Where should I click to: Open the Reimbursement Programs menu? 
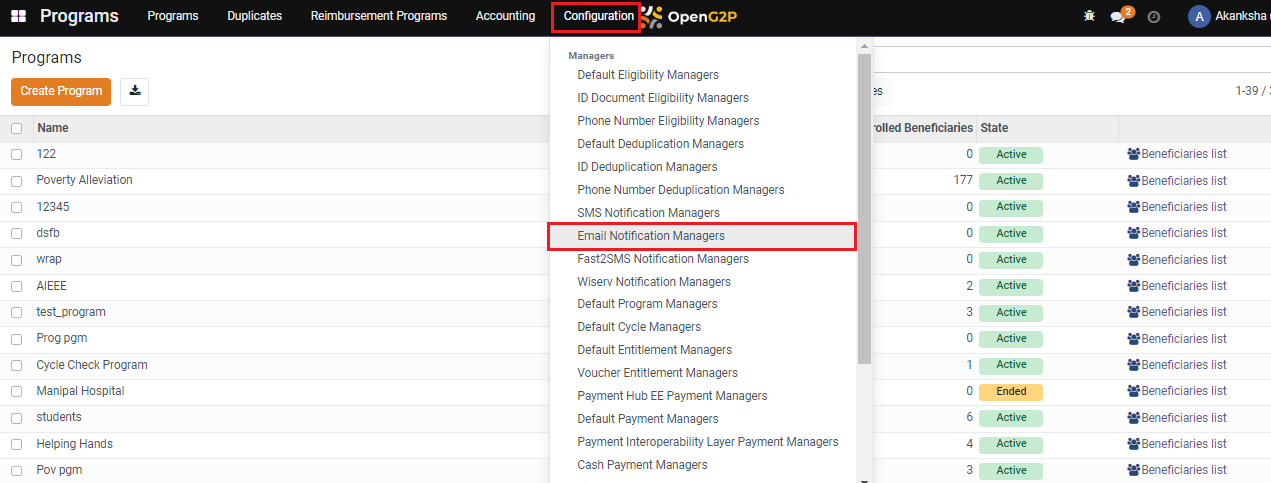click(x=379, y=16)
